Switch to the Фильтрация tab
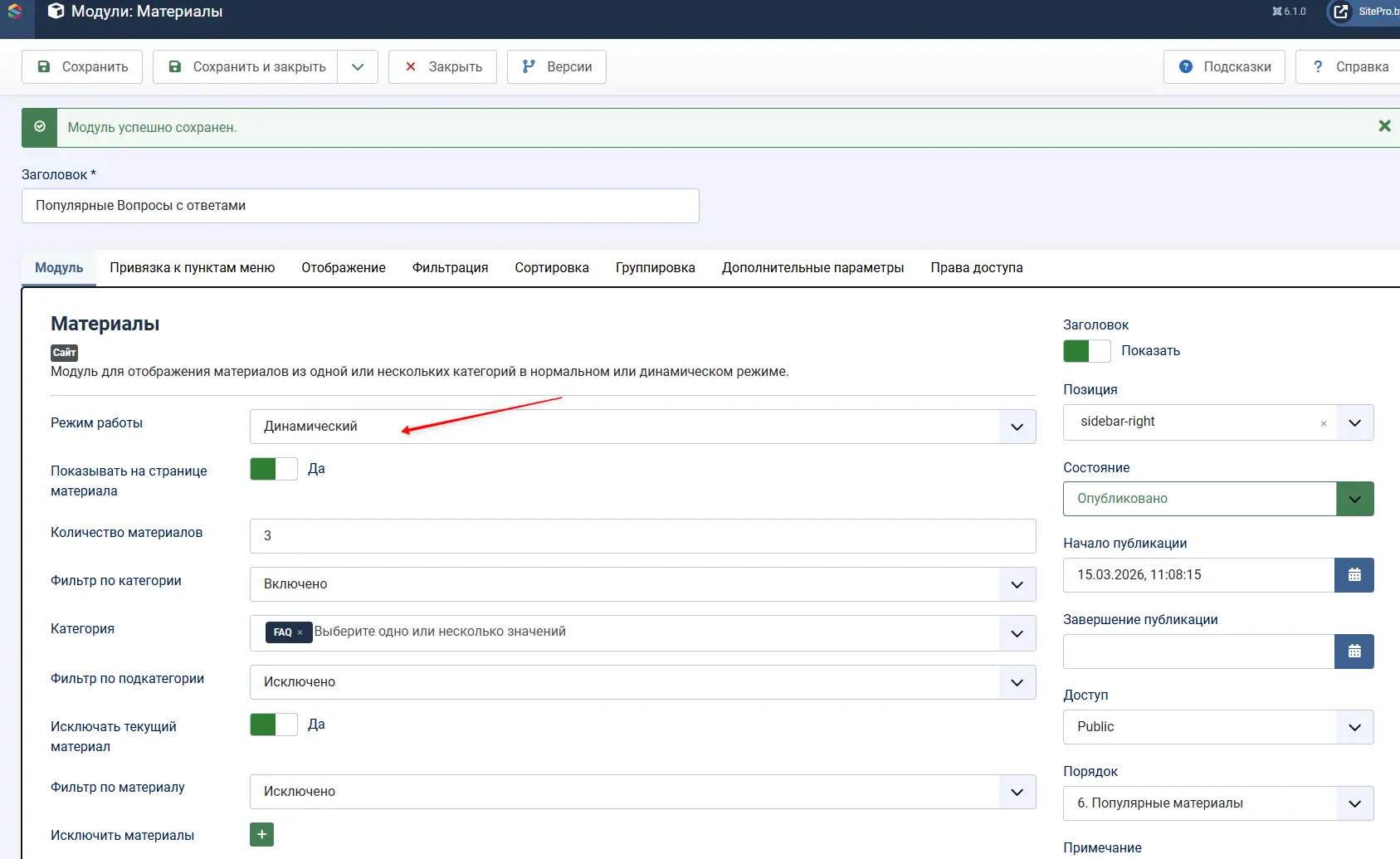1400x859 pixels. point(450,268)
